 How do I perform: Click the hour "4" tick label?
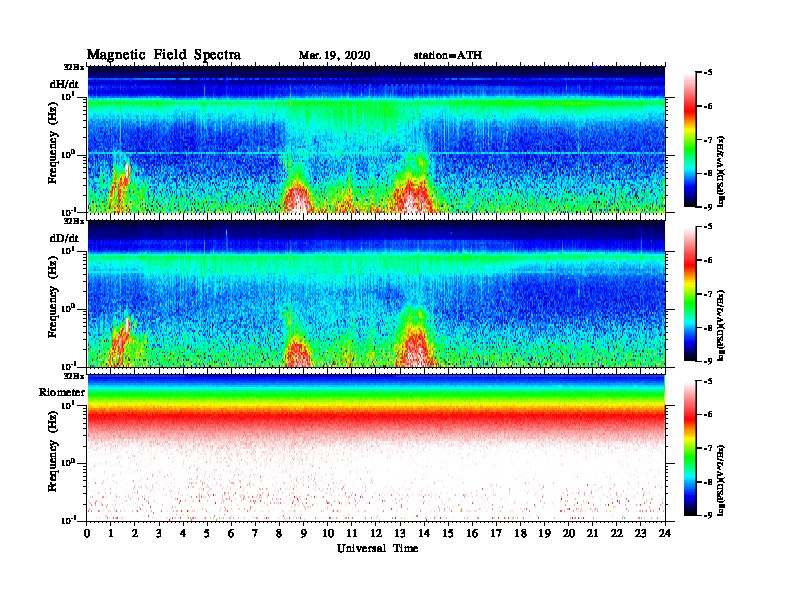pos(183,534)
